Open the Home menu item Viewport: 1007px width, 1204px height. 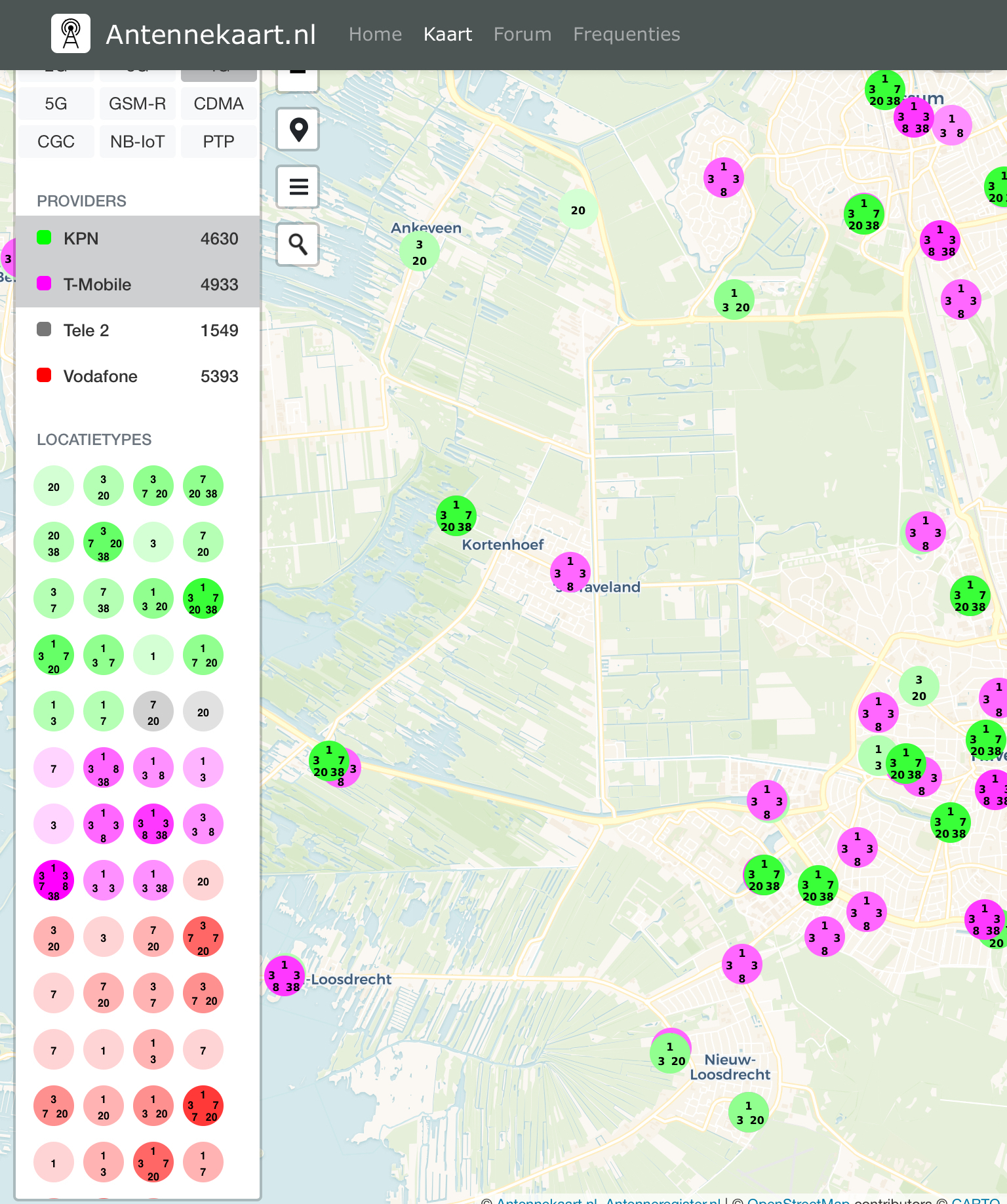[x=375, y=34]
